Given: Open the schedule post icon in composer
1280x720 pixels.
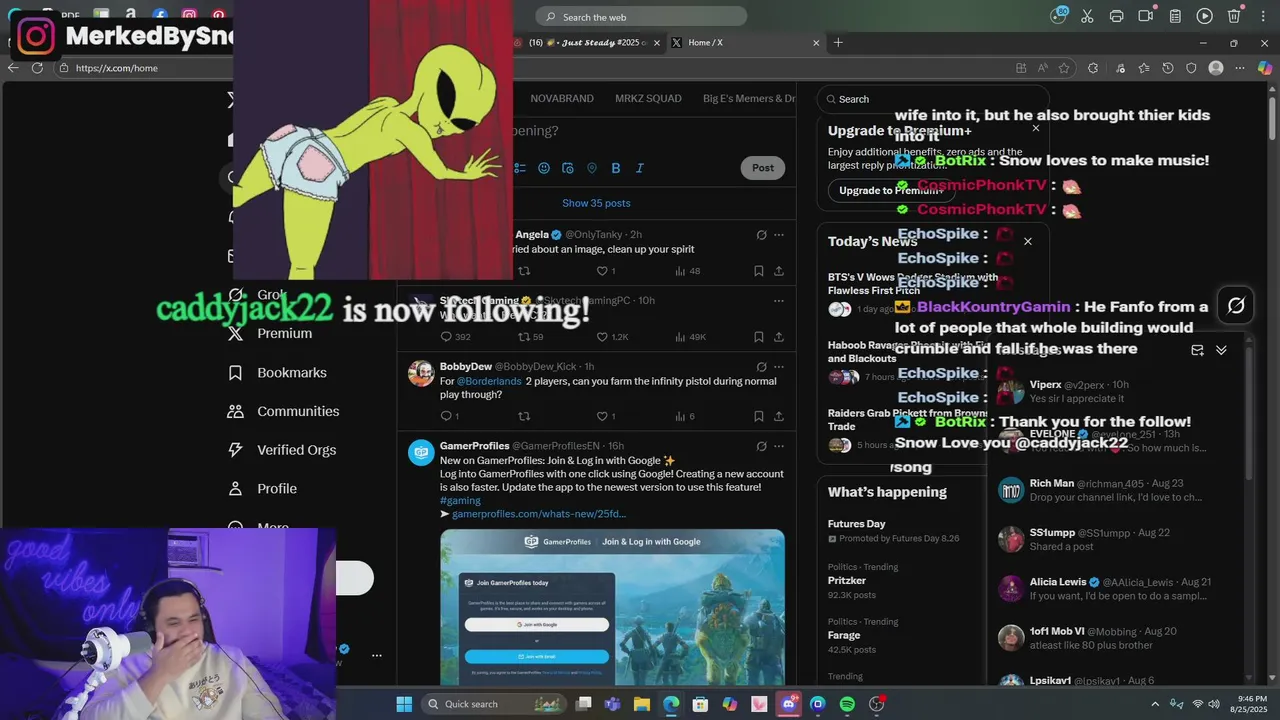Looking at the screenshot, I should click(x=568, y=168).
